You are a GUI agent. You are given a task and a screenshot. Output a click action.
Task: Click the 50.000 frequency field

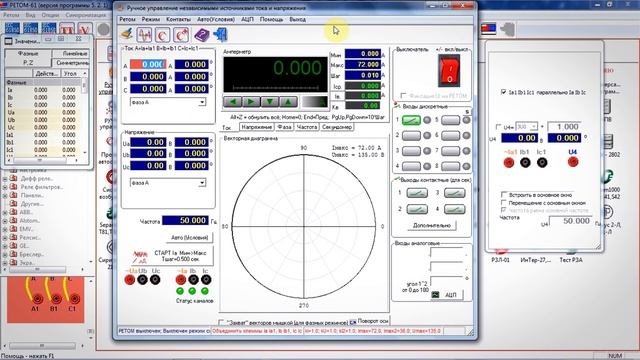[185, 220]
